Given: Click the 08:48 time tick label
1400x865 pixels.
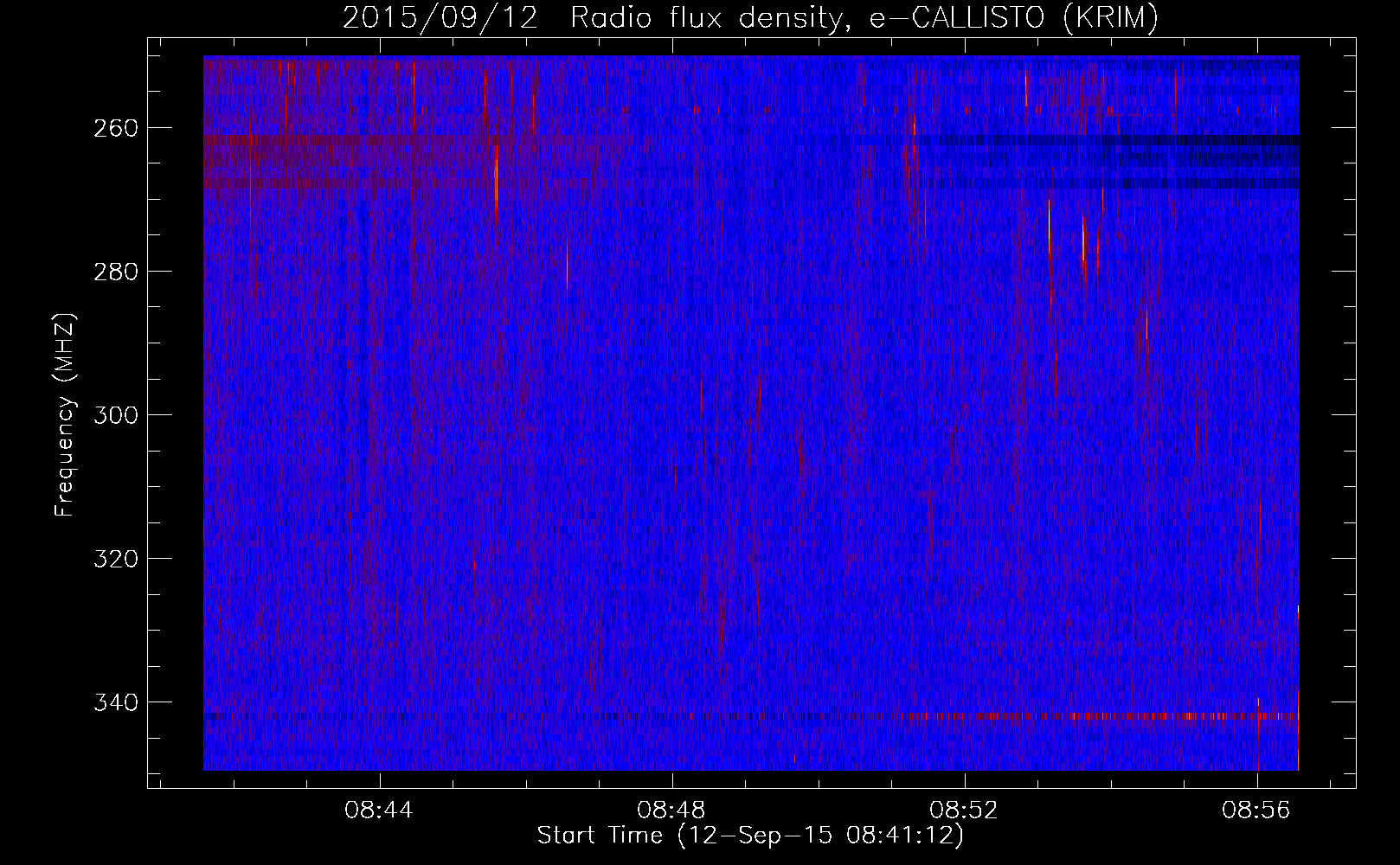Looking at the screenshot, I should click(x=671, y=811).
